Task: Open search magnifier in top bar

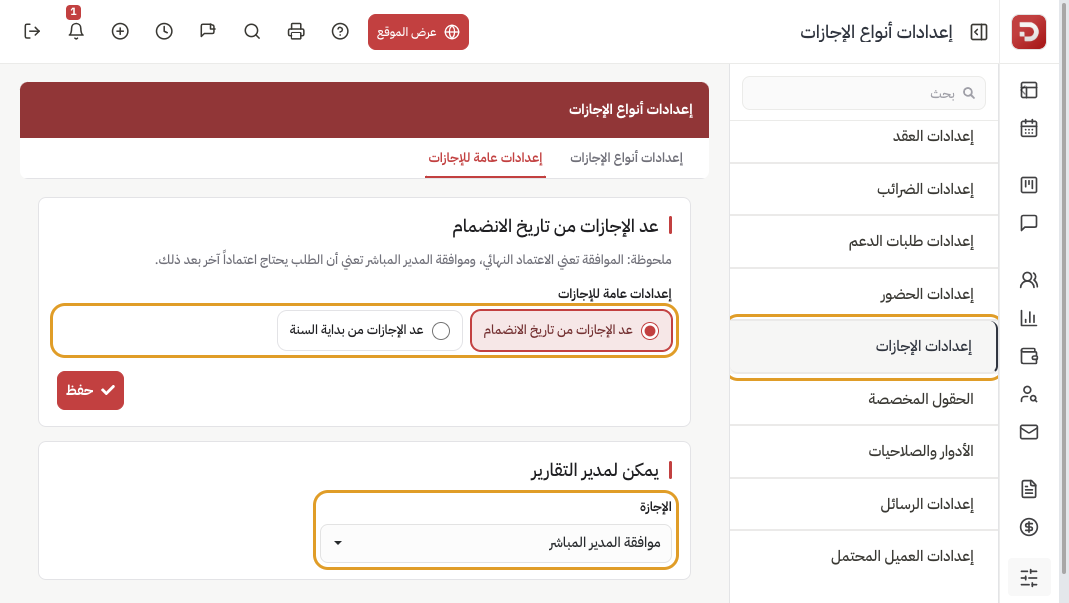Action: pos(252,31)
